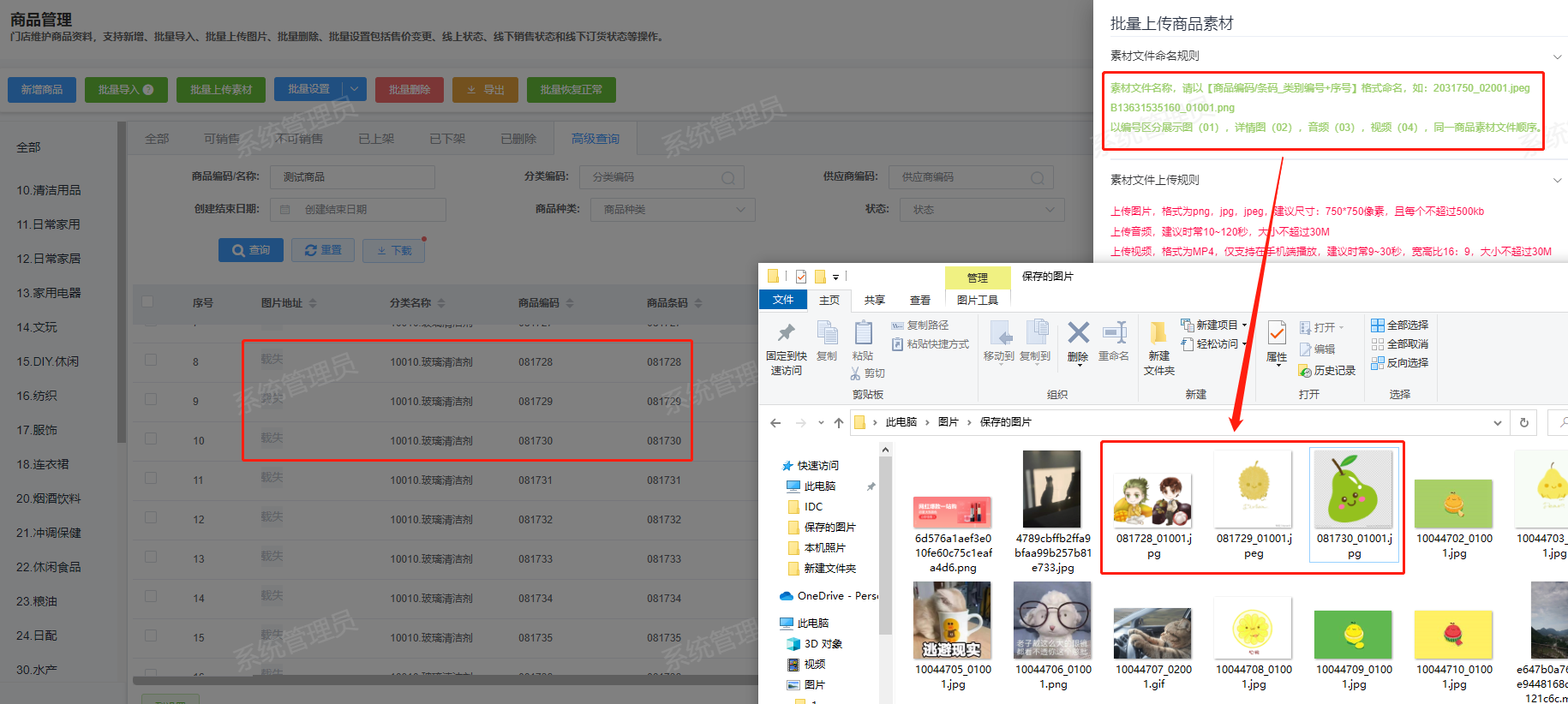Open recent locations dropdown beside forward arrow
This screenshot has width=1568, height=704.
tap(821, 422)
